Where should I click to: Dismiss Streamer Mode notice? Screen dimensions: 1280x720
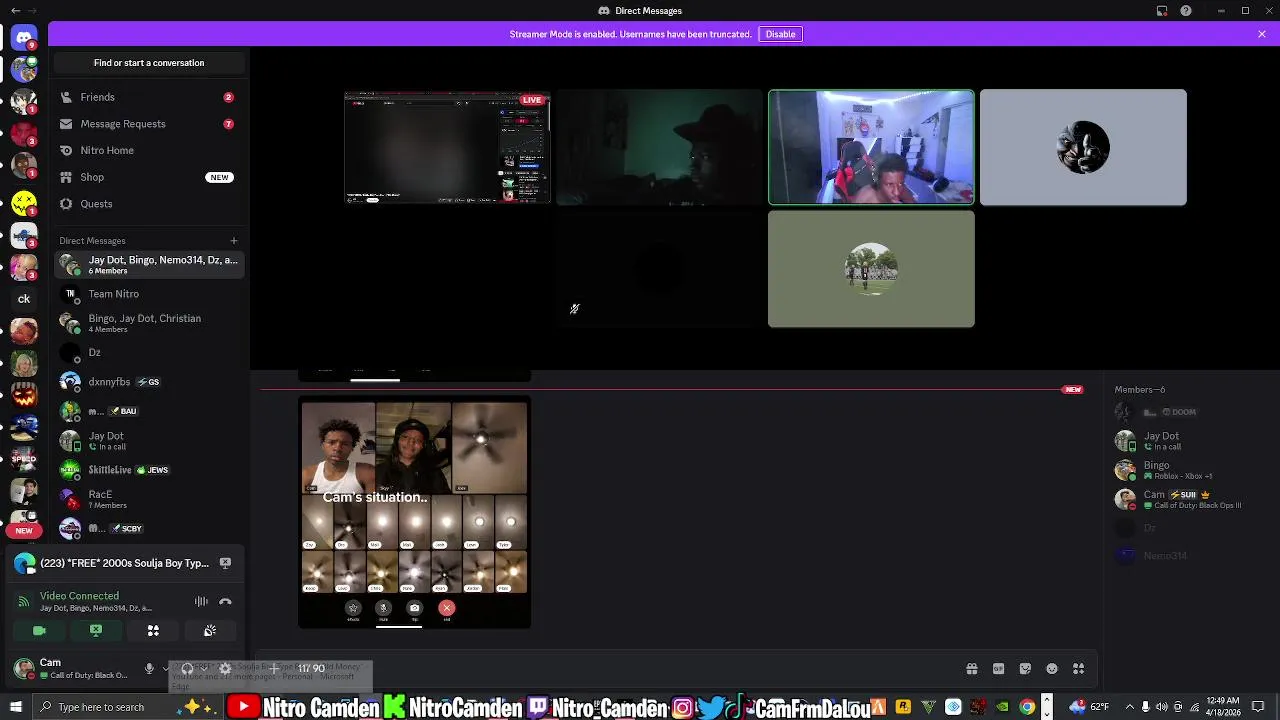[1262, 34]
